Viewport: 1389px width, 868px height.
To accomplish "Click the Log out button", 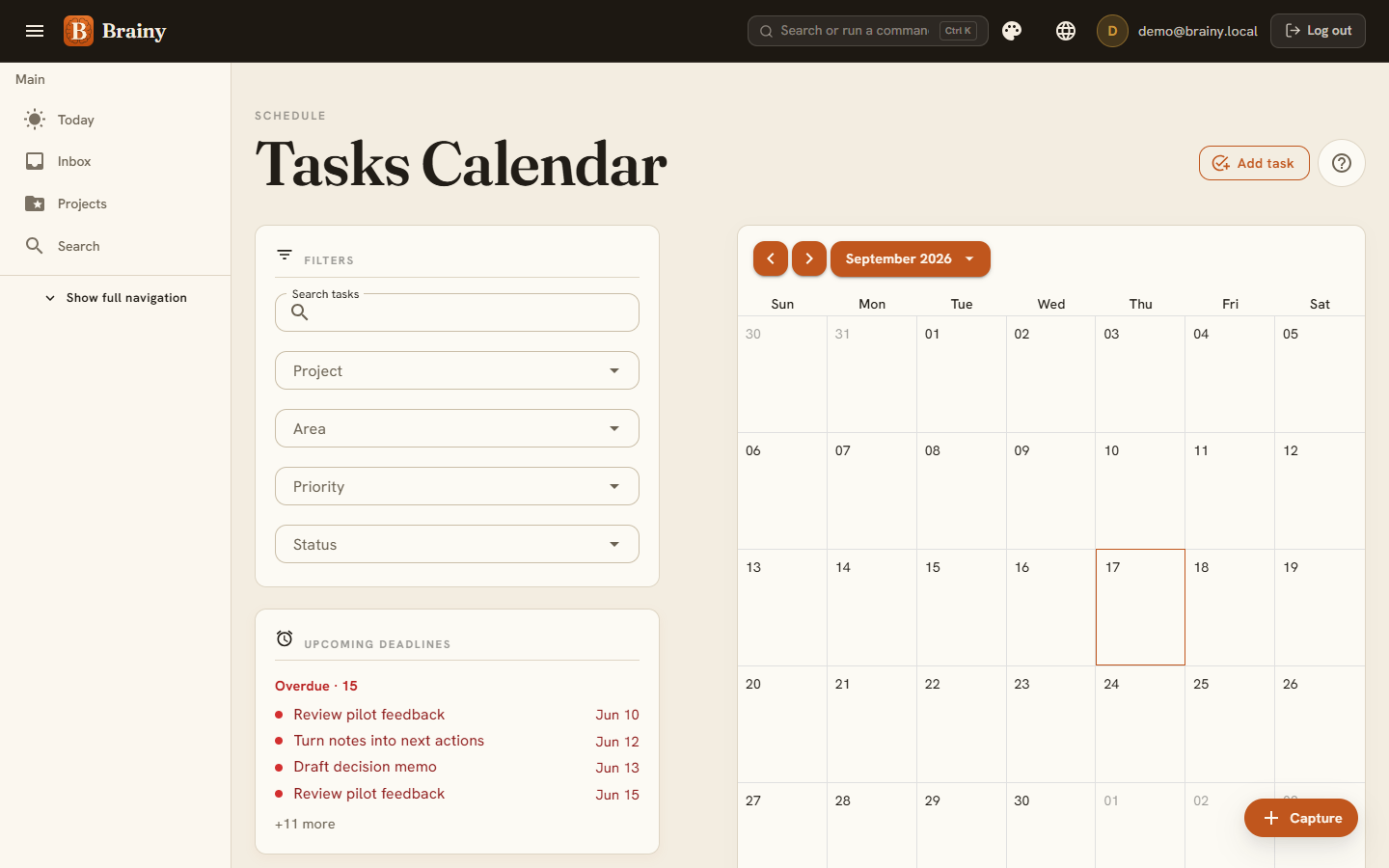I will [x=1318, y=31].
